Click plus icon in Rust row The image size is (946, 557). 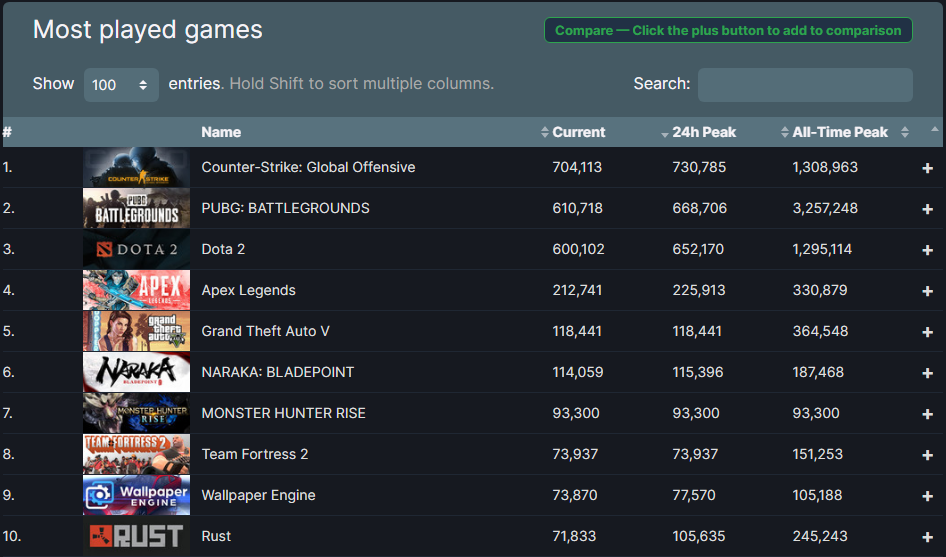pyautogui.click(x=927, y=537)
